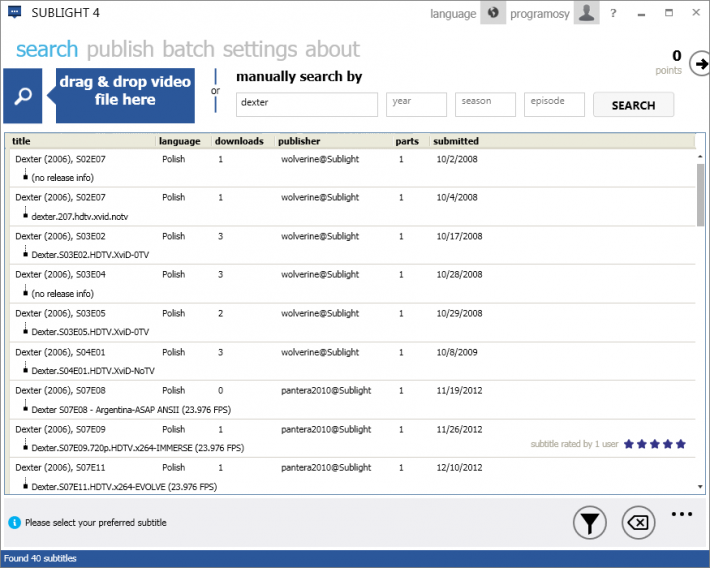Click the Sublight app logo icon
Image resolution: width=710 pixels, height=568 pixels.
[14, 12]
